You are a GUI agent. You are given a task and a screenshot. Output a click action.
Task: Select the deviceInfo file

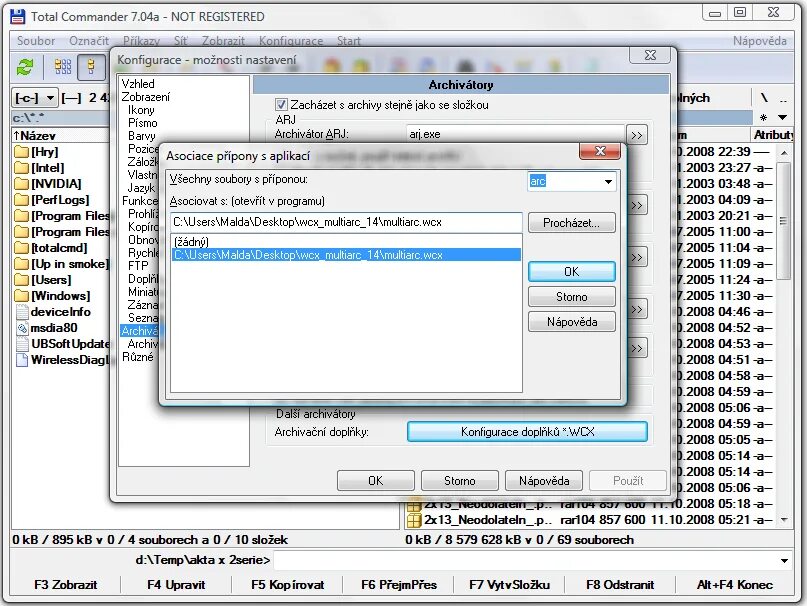point(61,312)
